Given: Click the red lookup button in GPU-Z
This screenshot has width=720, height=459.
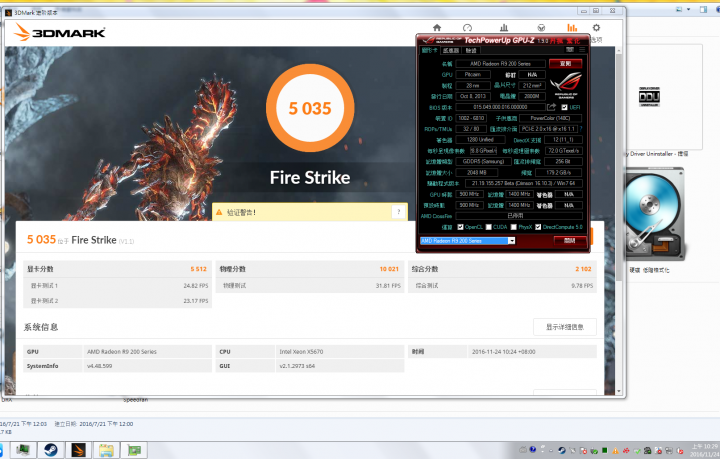Looking at the screenshot, I should pyautogui.click(x=566, y=63).
